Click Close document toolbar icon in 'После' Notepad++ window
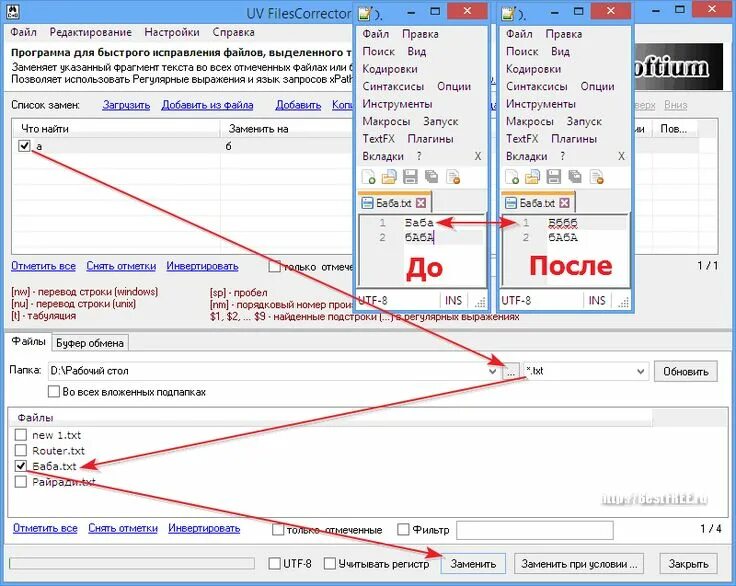Image resolution: width=736 pixels, height=586 pixels. click(597, 177)
